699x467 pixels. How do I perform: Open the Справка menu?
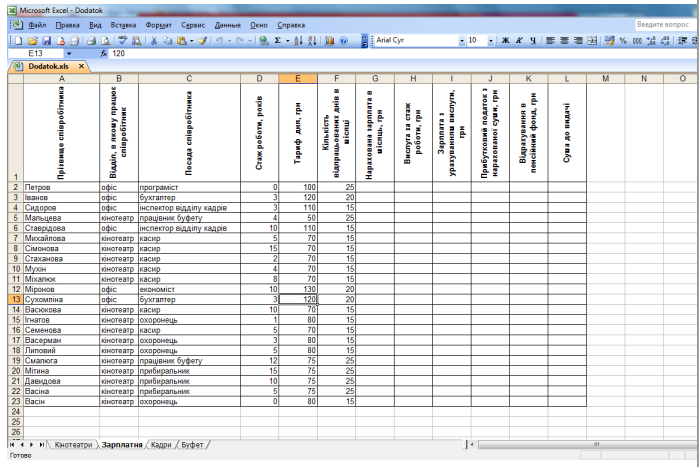click(x=291, y=25)
